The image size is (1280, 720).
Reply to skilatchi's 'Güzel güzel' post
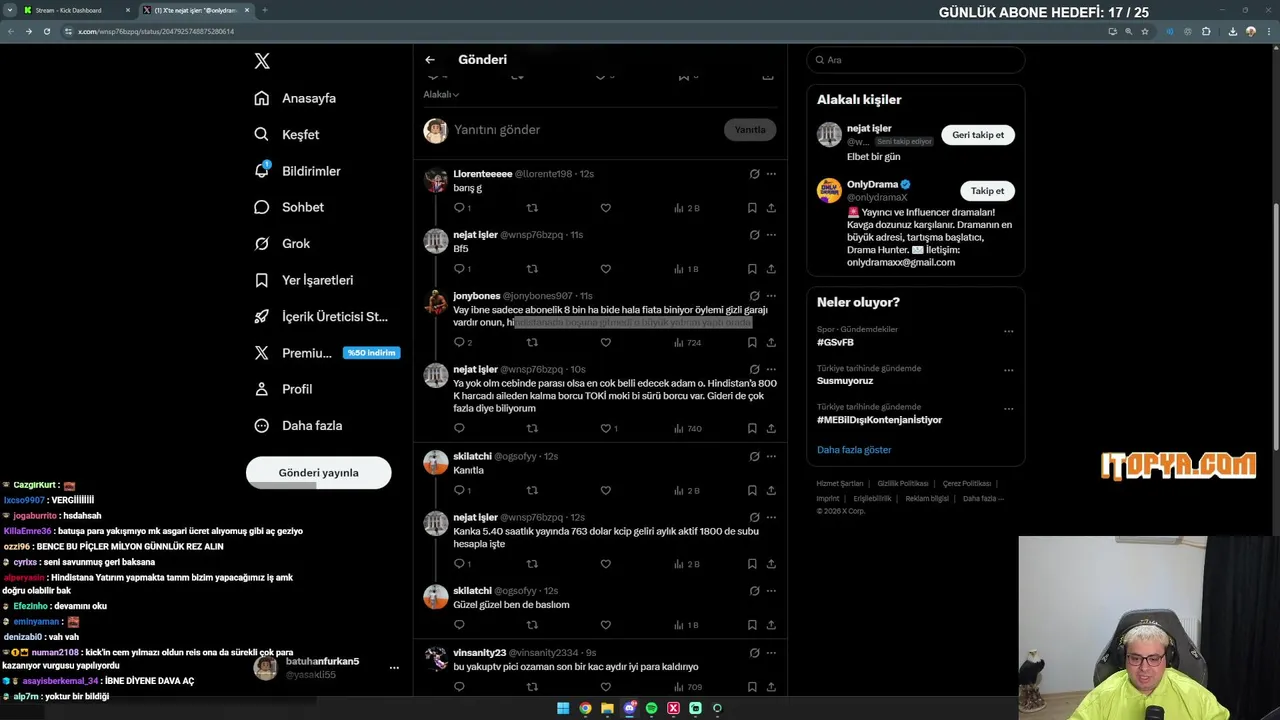459,625
